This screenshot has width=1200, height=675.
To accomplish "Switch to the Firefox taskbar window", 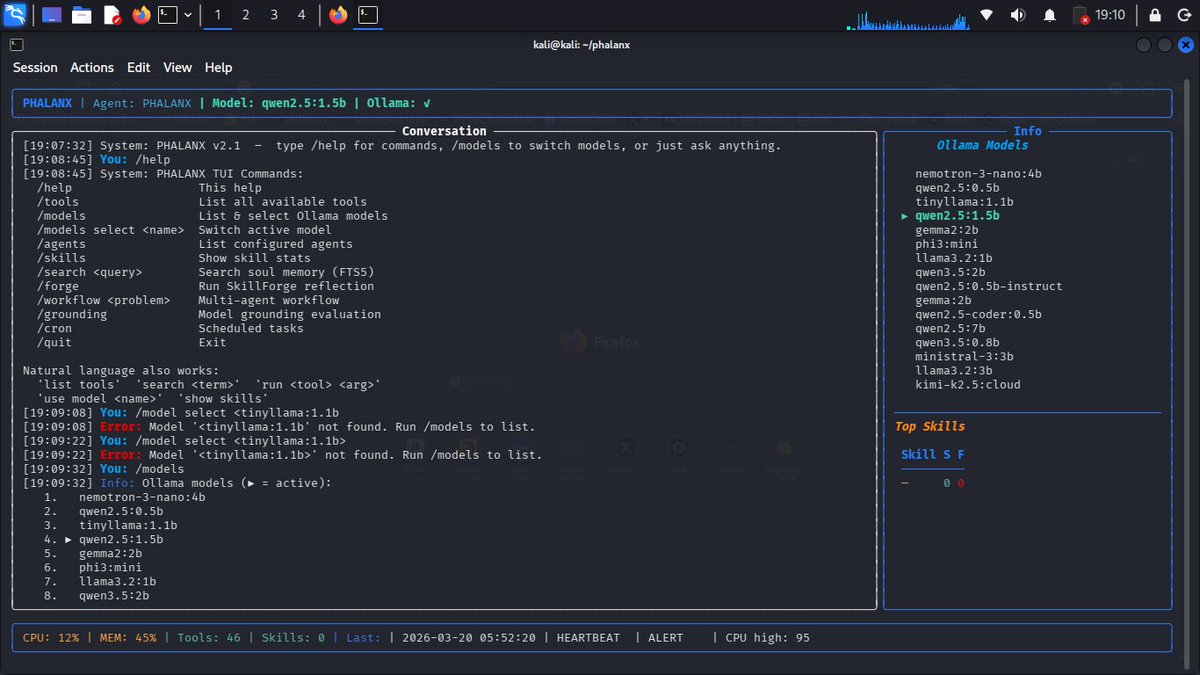I will pos(338,15).
